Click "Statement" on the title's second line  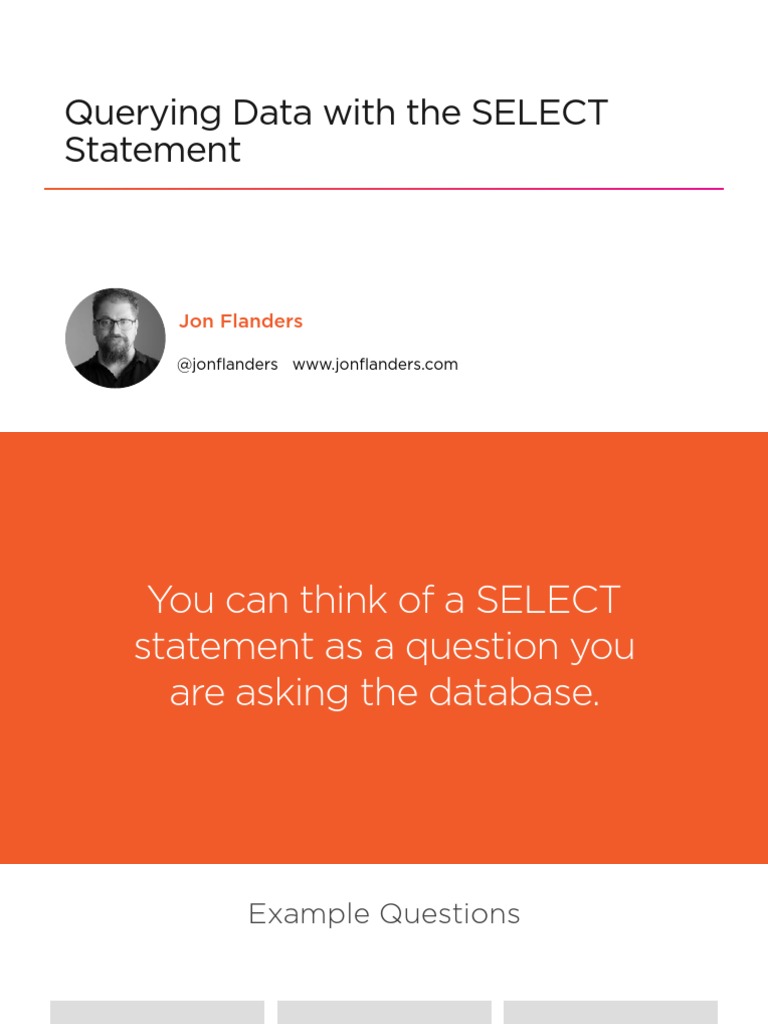pyautogui.click(x=152, y=150)
